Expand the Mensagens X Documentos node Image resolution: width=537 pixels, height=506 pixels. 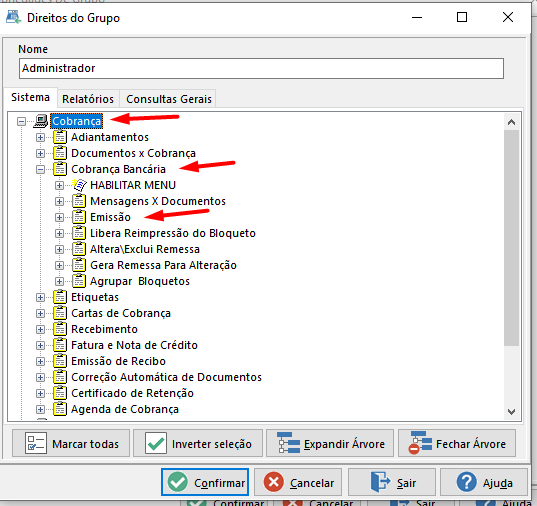pyautogui.click(x=59, y=201)
